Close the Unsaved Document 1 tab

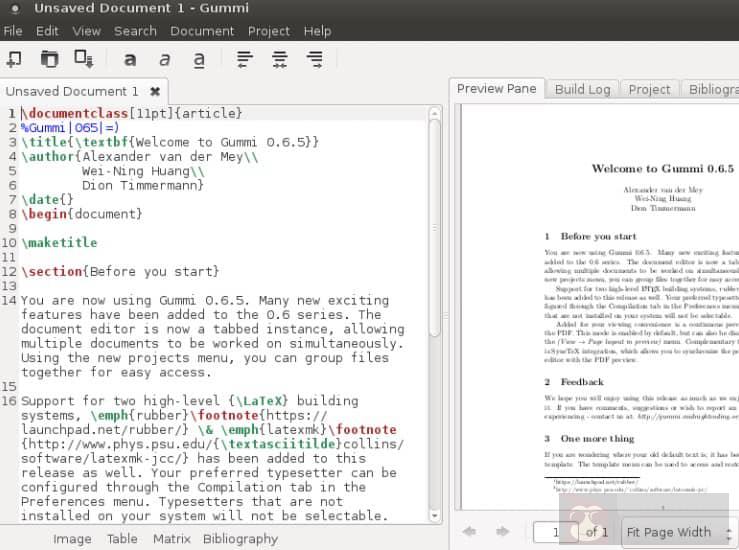(155, 91)
